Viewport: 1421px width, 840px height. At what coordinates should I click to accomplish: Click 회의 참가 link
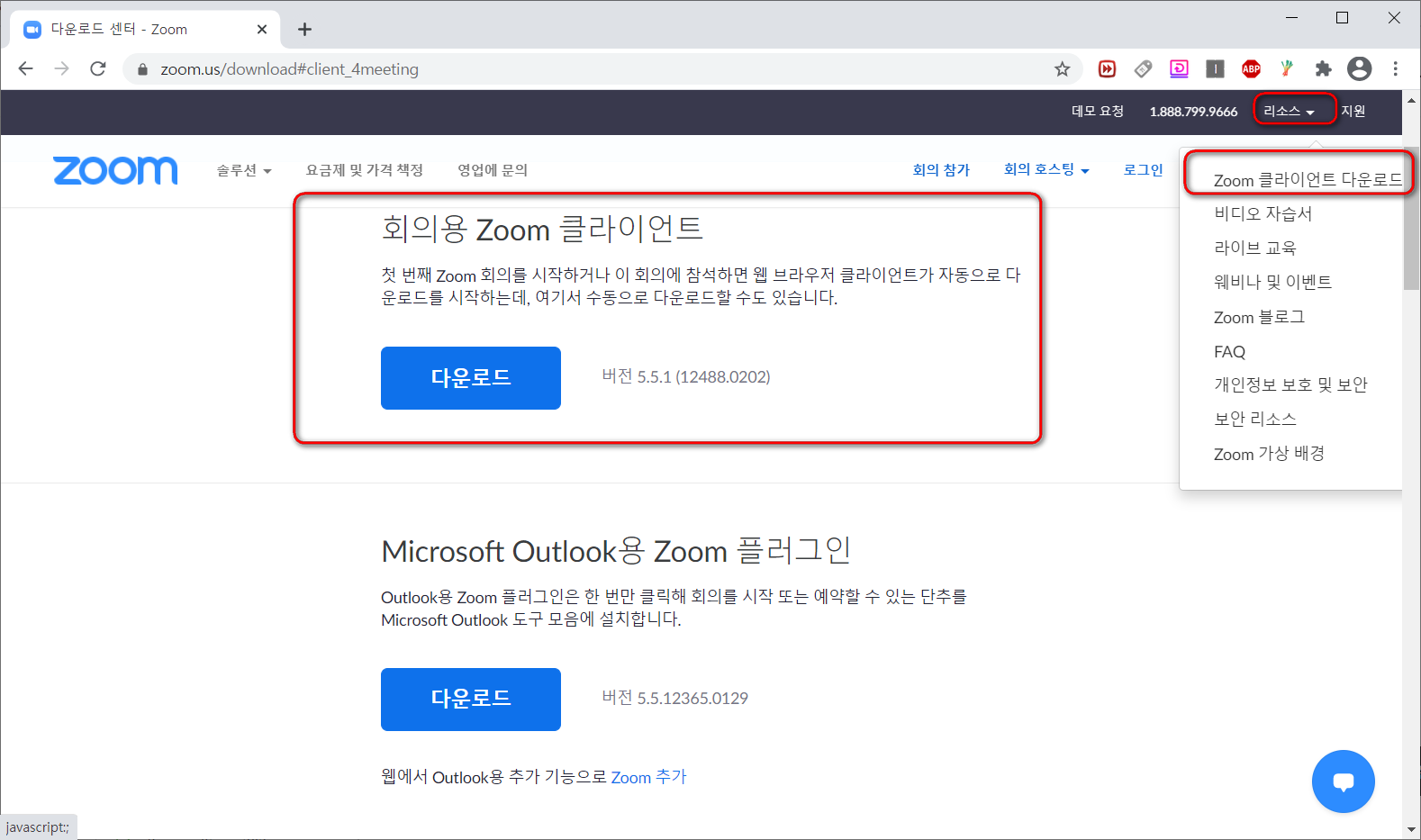click(941, 169)
